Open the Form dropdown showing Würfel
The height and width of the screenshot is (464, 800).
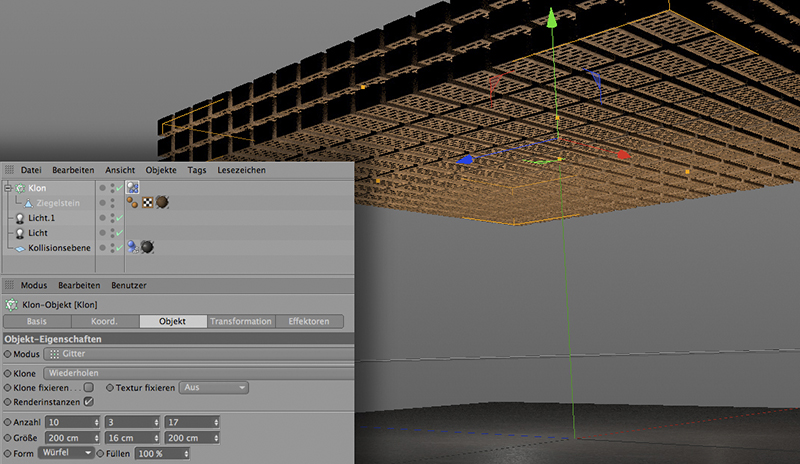pos(66,454)
